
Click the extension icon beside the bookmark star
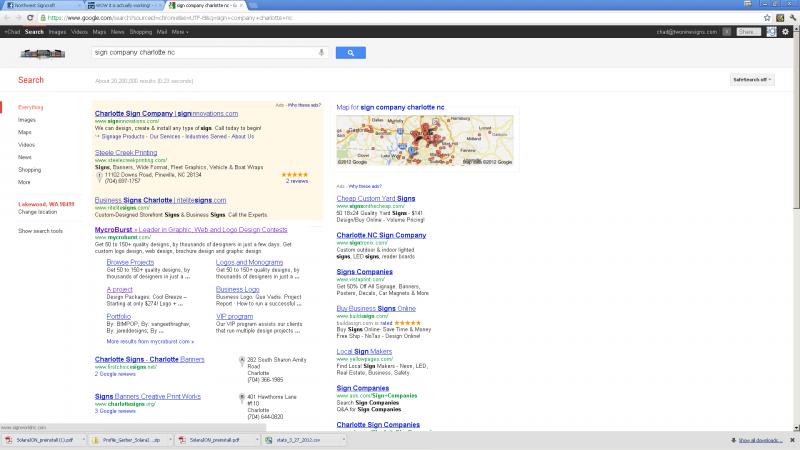[780, 18]
